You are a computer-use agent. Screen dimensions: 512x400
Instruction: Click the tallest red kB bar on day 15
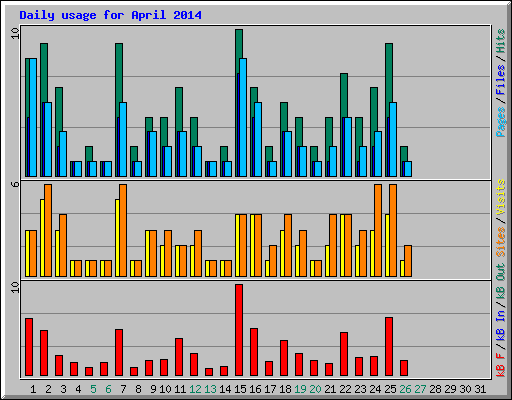point(239,330)
